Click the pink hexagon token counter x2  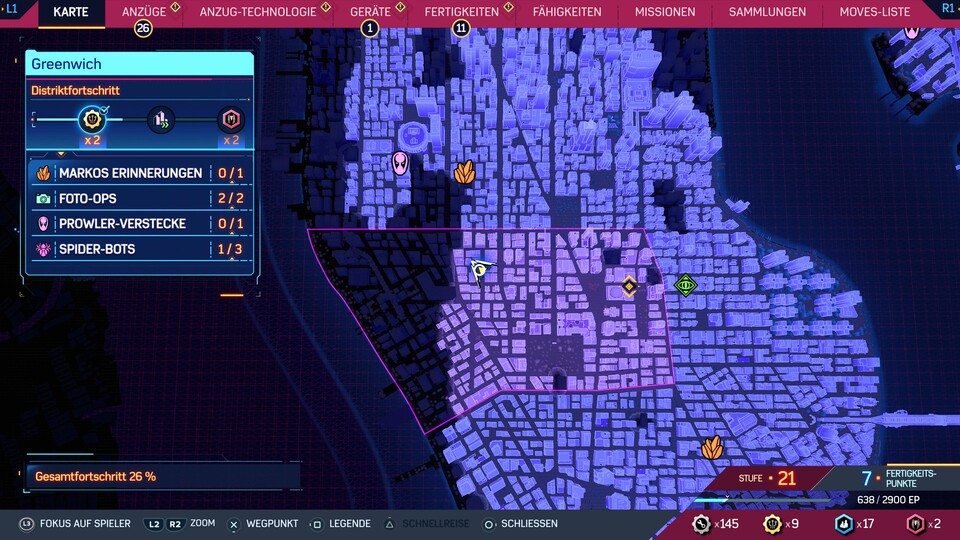tap(923, 524)
